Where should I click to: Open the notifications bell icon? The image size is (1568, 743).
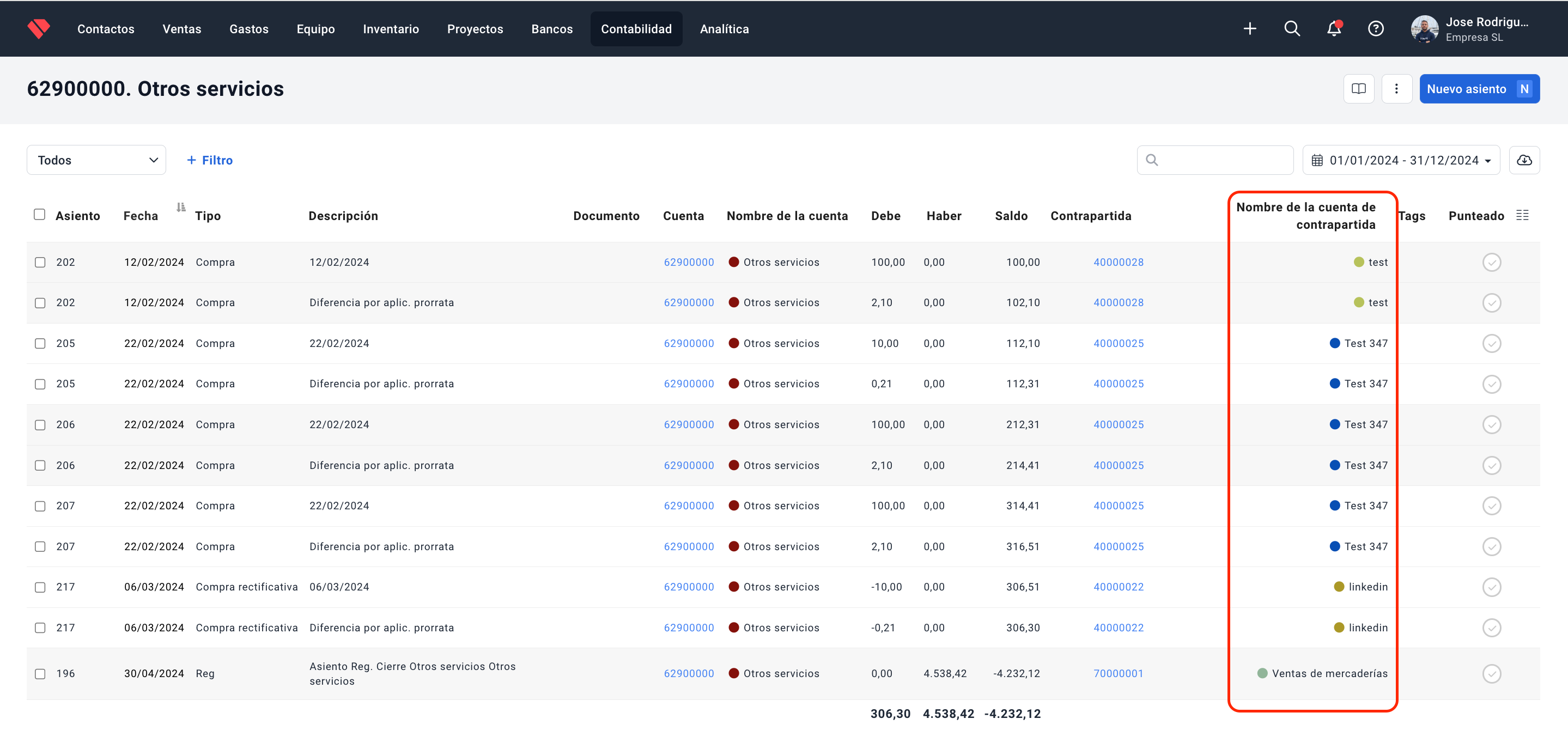[1334, 29]
